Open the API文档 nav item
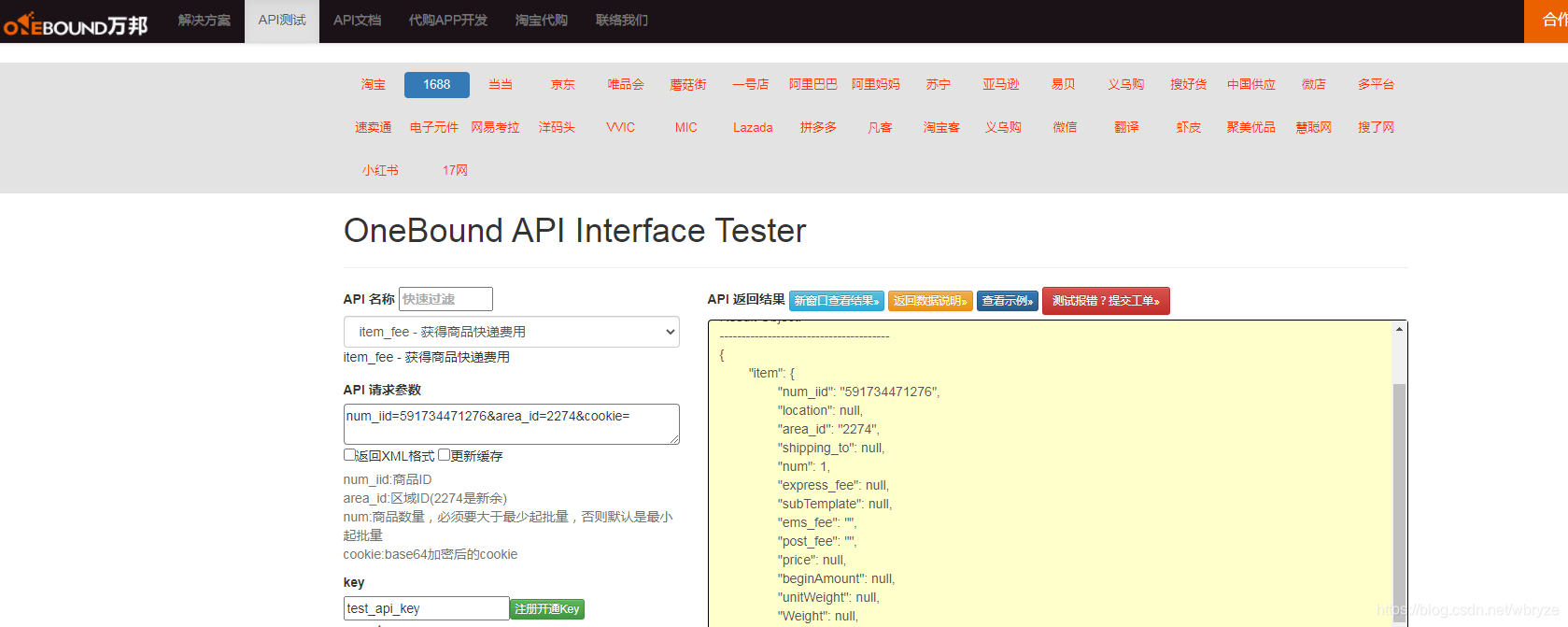 (357, 20)
